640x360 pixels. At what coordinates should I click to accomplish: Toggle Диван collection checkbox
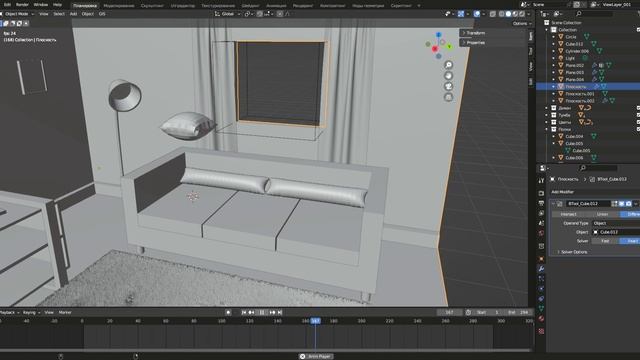coord(638,108)
